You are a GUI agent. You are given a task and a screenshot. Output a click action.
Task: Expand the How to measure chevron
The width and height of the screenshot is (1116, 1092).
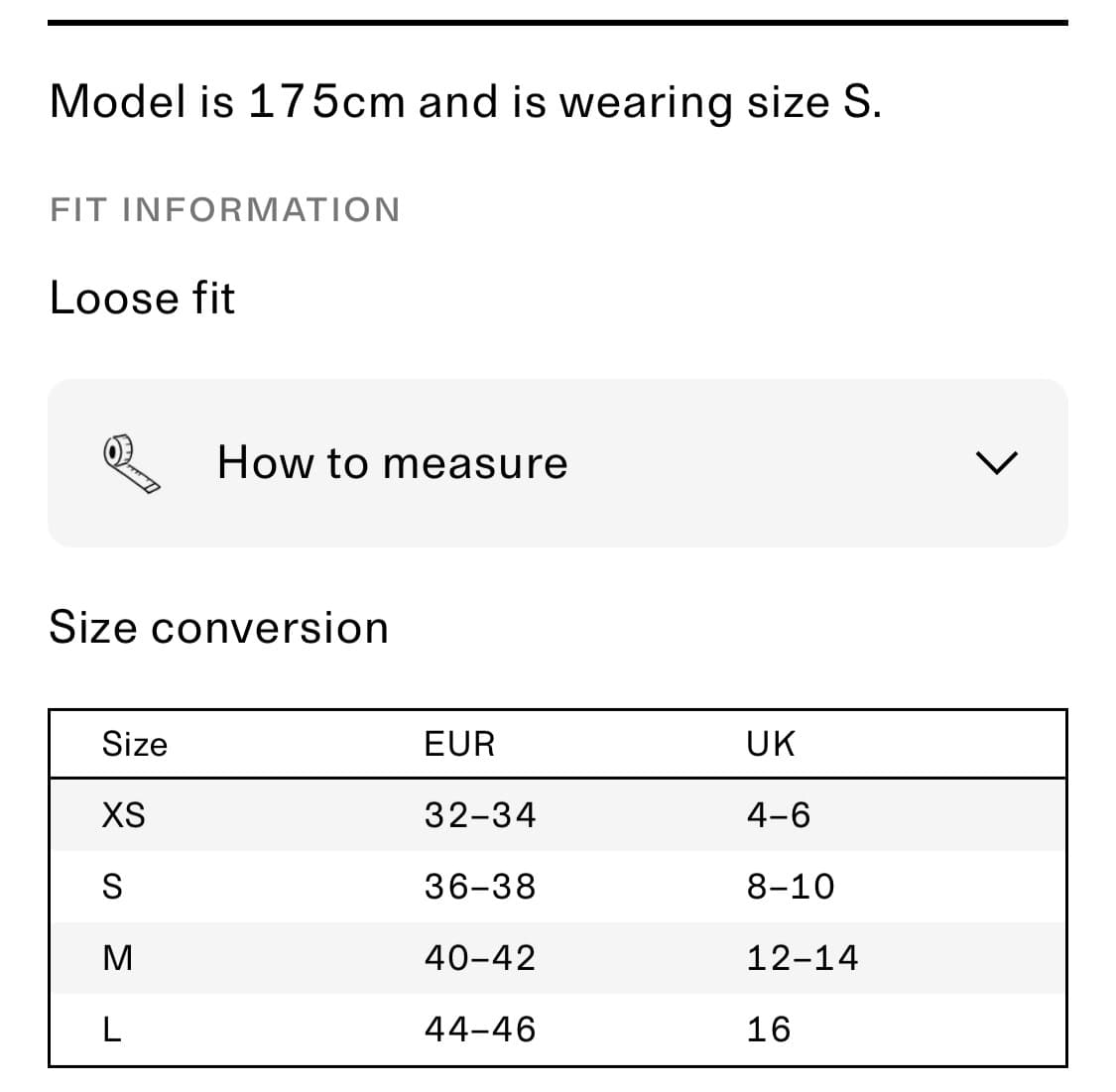[x=996, y=462]
